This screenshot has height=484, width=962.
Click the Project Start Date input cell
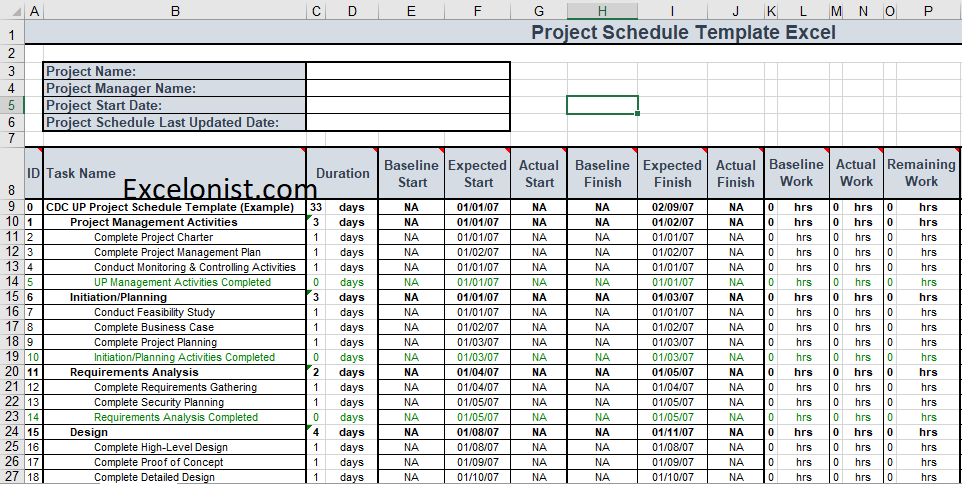[408, 105]
